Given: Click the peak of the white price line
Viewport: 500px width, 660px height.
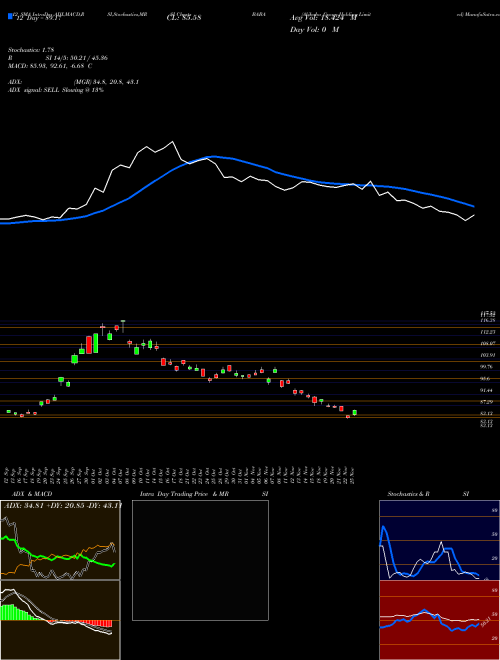Looking at the screenshot, I should coord(172,142).
